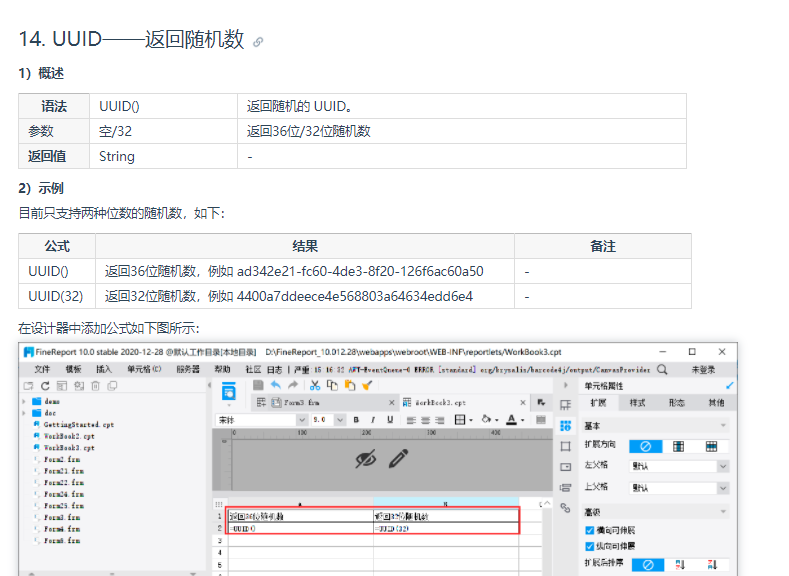Align cell text to the right
The width and height of the screenshot is (789, 576).
pos(439,420)
